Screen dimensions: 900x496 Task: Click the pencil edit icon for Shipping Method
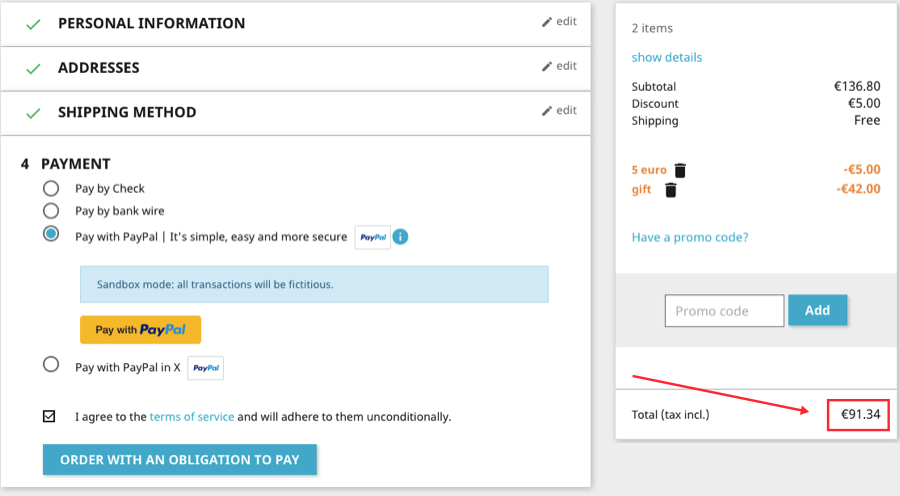tap(547, 111)
